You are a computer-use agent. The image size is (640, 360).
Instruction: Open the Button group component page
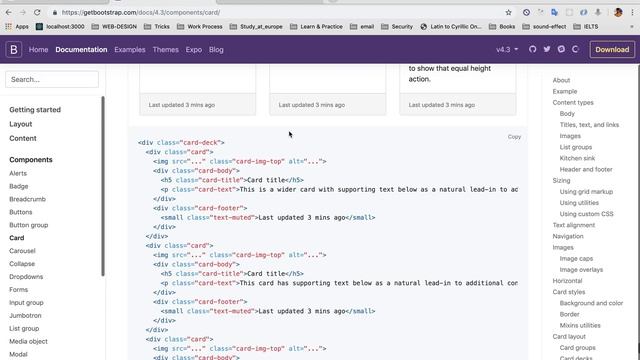(29, 225)
